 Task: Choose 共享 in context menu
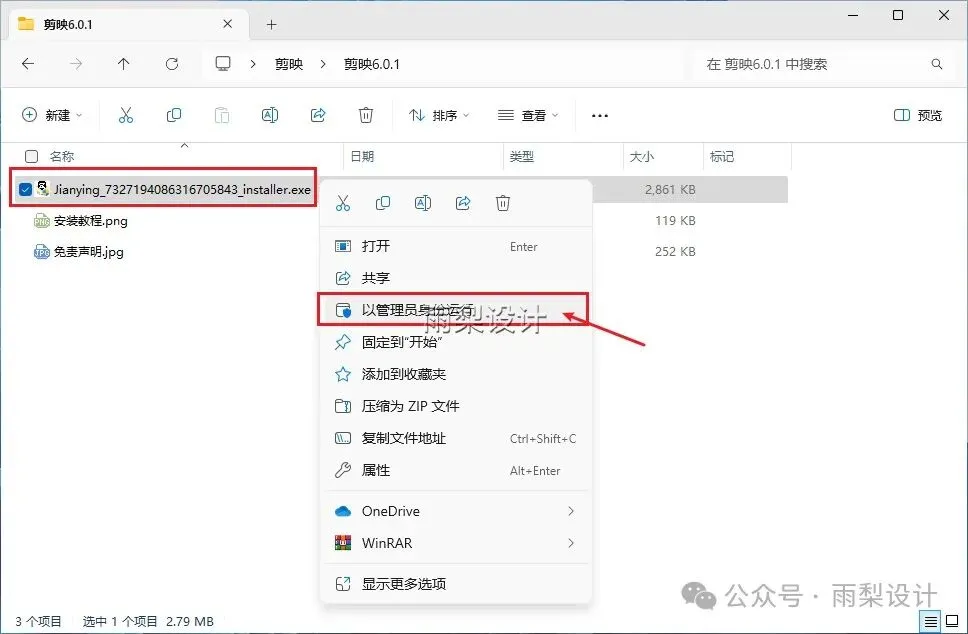pos(456,278)
